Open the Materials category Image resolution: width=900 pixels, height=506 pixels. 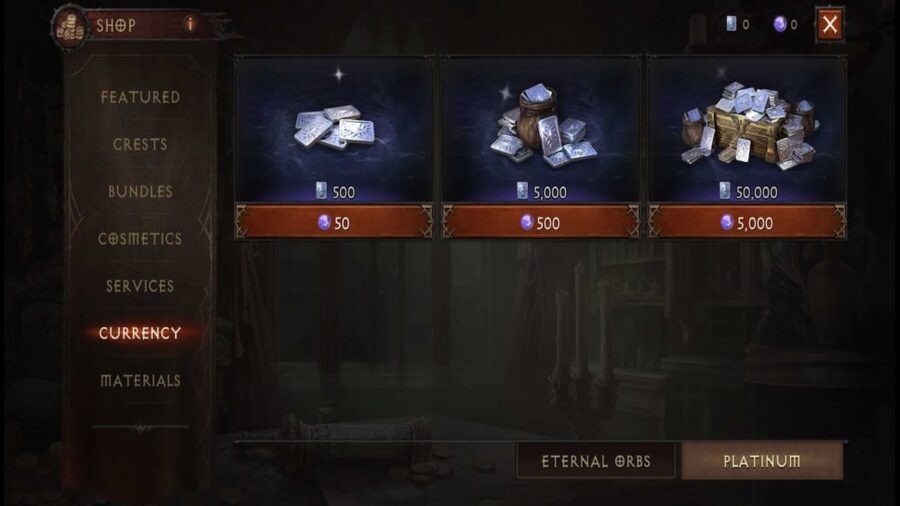pos(140,380)
